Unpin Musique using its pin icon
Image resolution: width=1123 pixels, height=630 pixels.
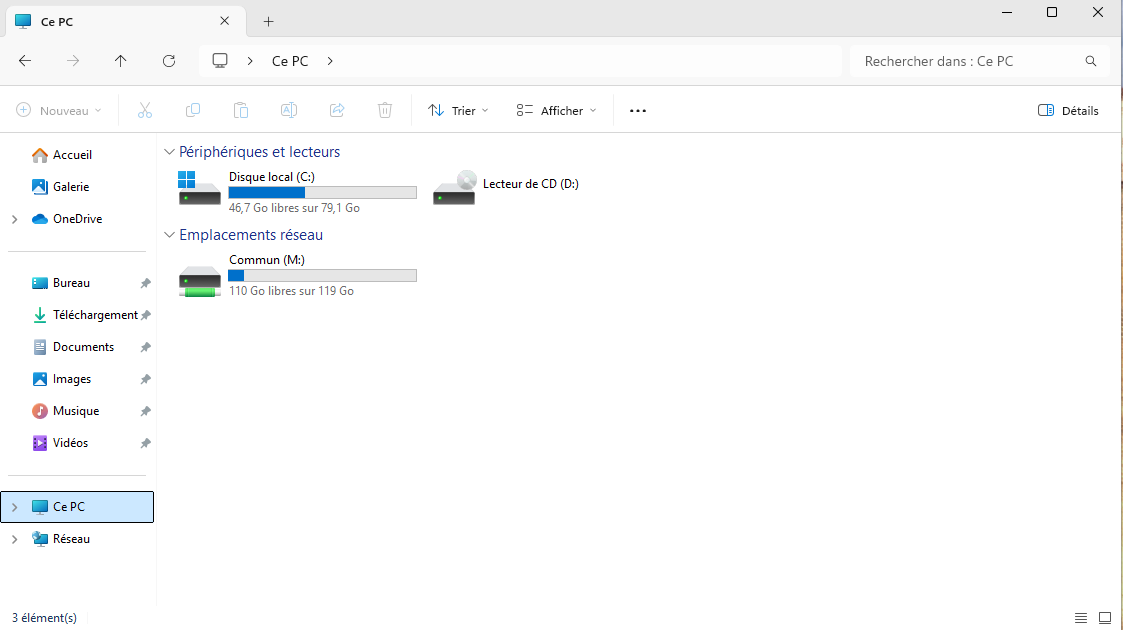pyautogui.click(x=145, y=411)
